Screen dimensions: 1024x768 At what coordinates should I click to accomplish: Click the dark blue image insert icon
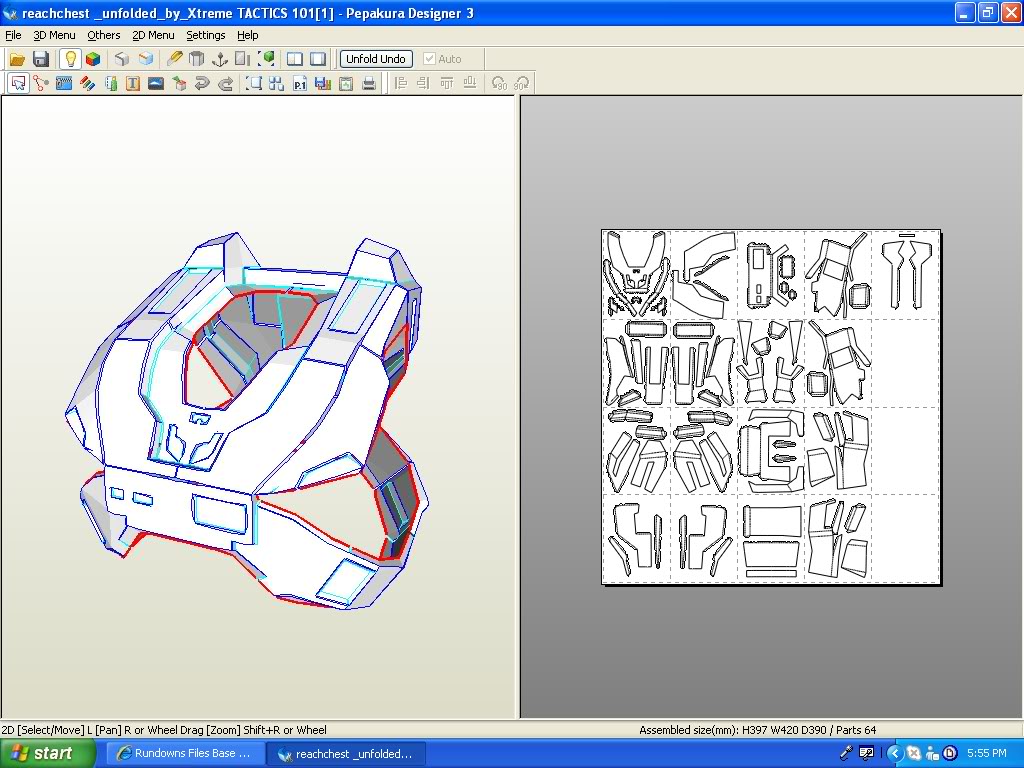coord(155,84)
